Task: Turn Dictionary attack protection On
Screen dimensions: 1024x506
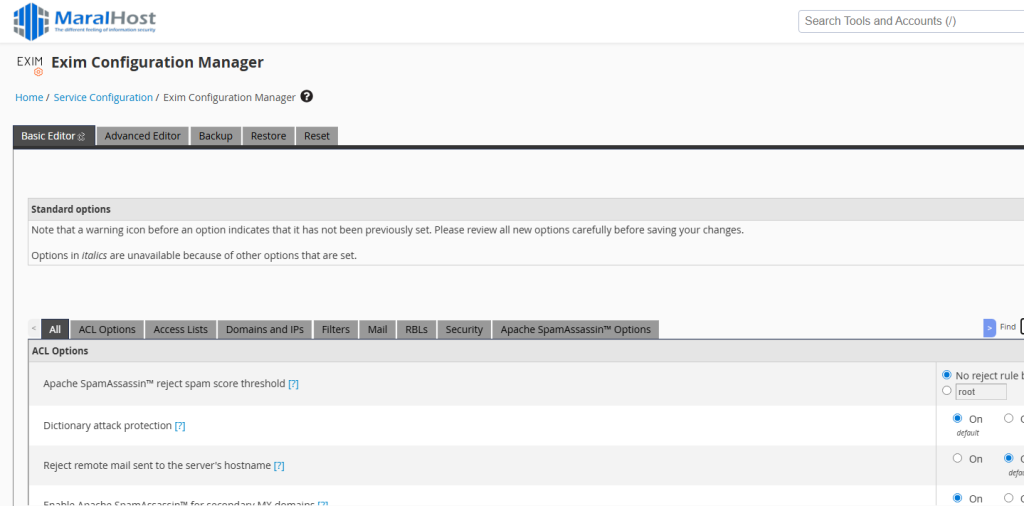Action: (x=957, y=418)
